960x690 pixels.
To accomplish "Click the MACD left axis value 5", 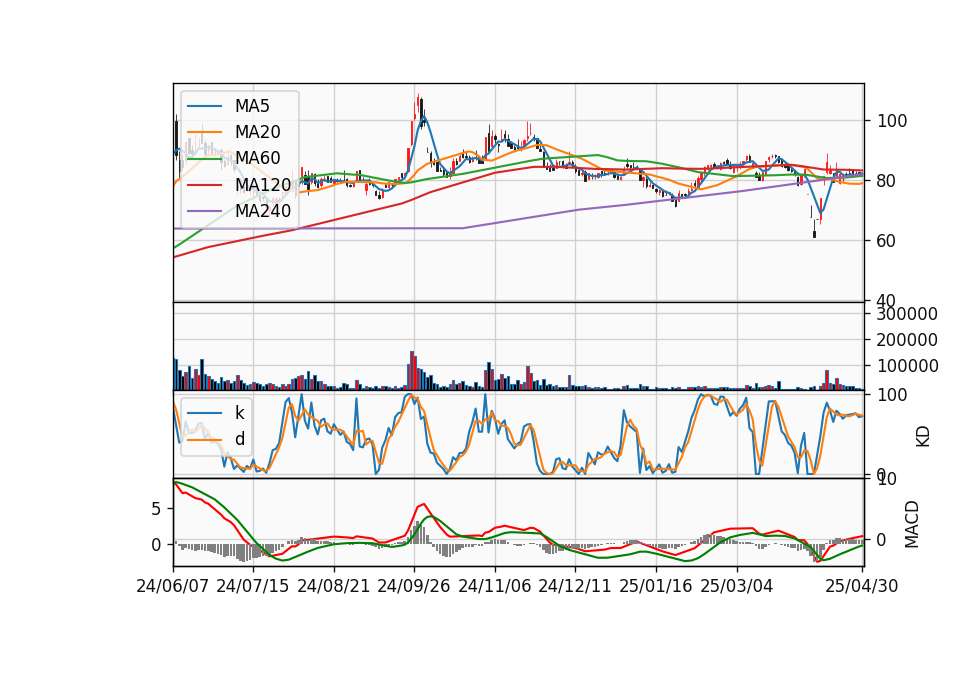I will (x=156, y=509).
